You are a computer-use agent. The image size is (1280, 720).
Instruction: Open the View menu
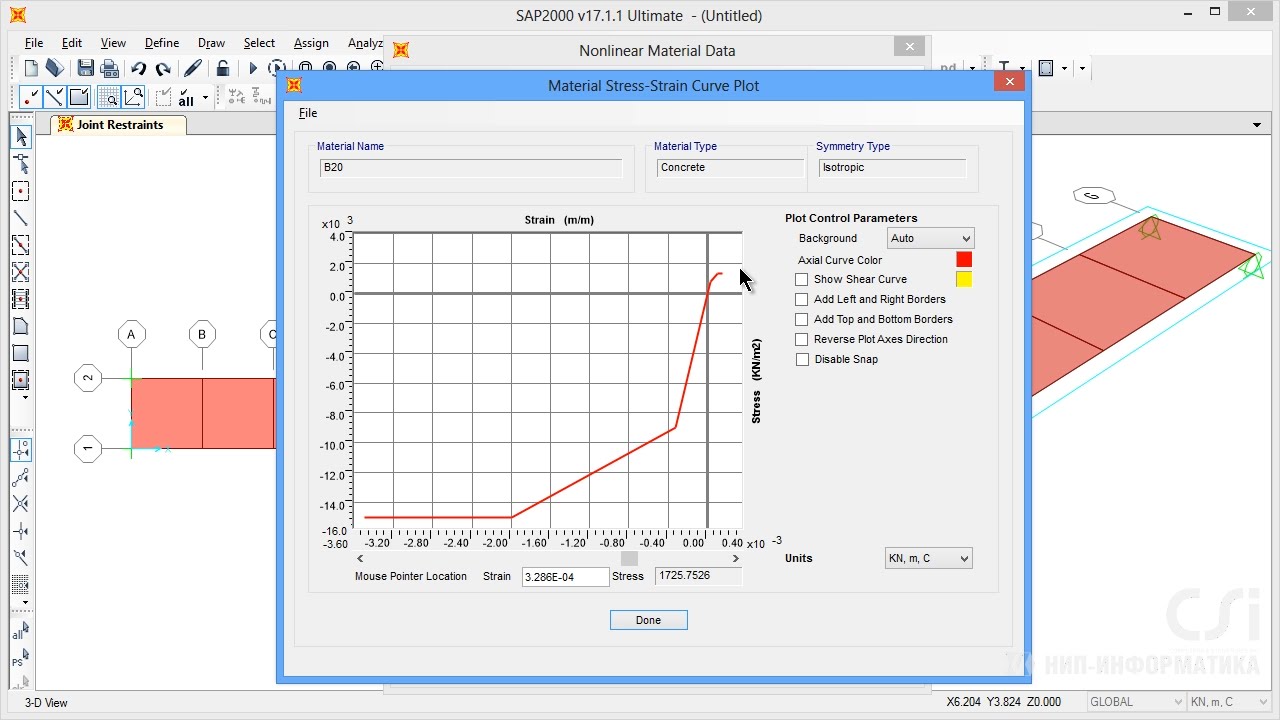pyautogui.click(x=113, y=43)
